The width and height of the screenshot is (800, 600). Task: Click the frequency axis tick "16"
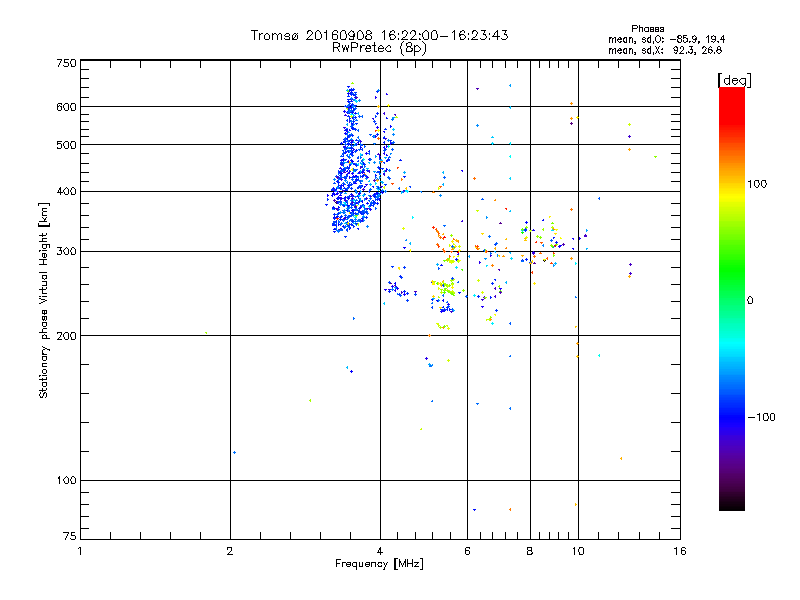click(680, 551)
